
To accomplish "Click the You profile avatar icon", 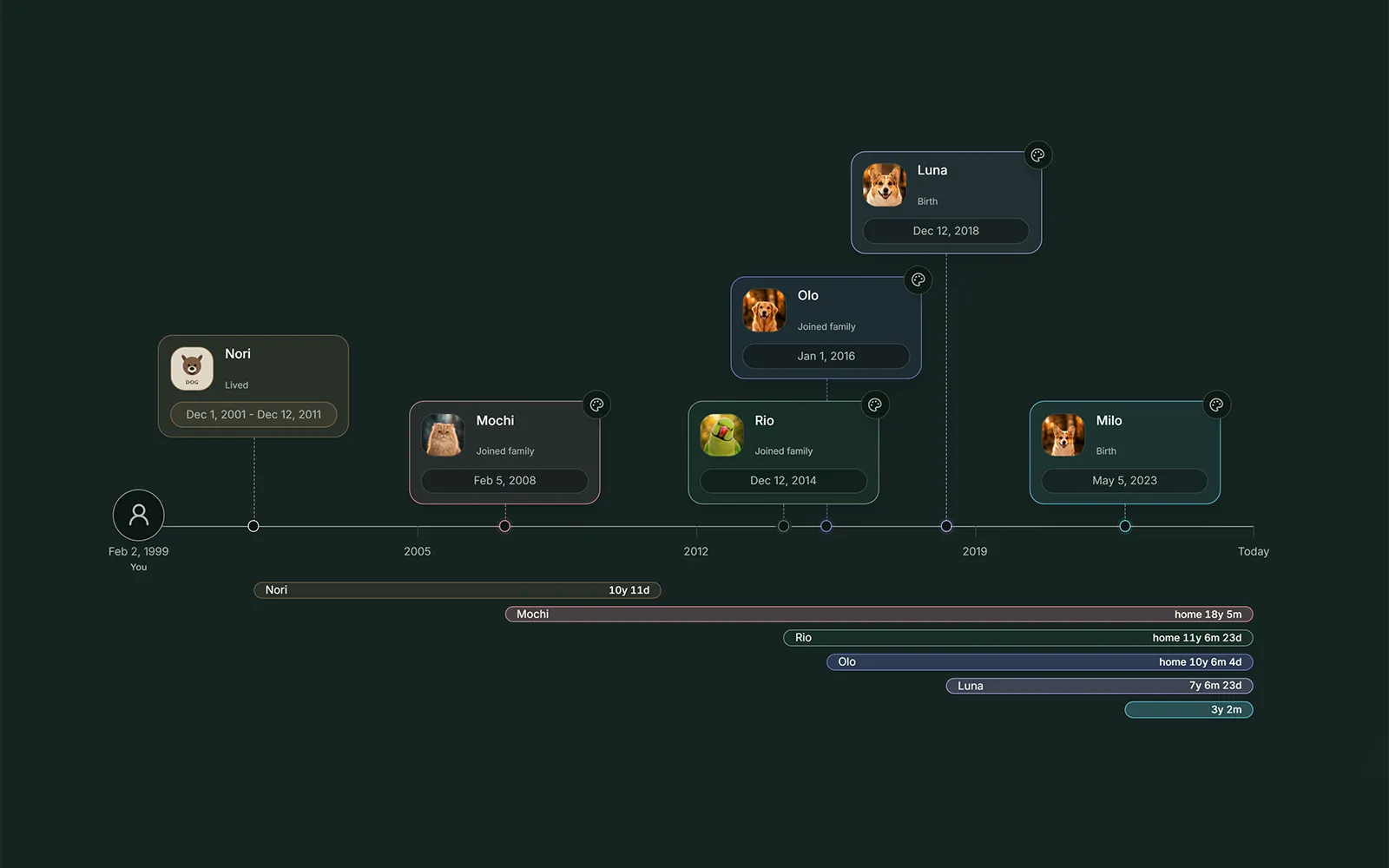I will click(x=139, y=516).
